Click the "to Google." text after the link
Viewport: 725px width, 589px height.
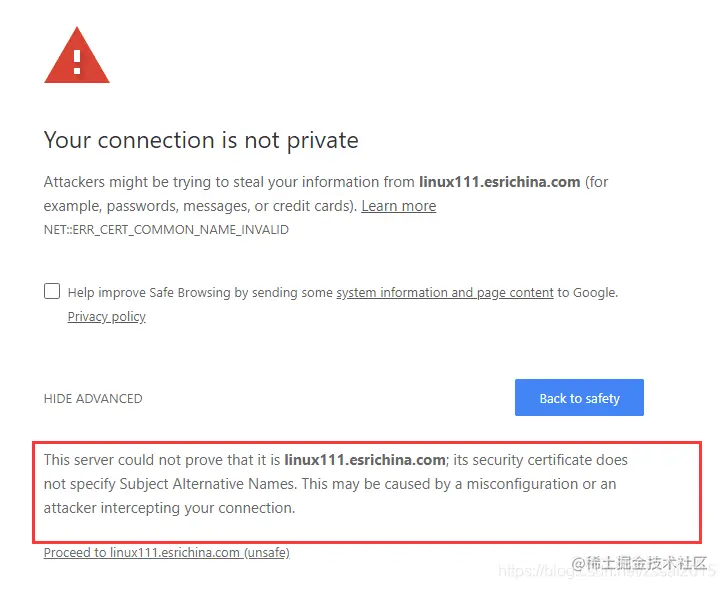[x=588, y=293]
